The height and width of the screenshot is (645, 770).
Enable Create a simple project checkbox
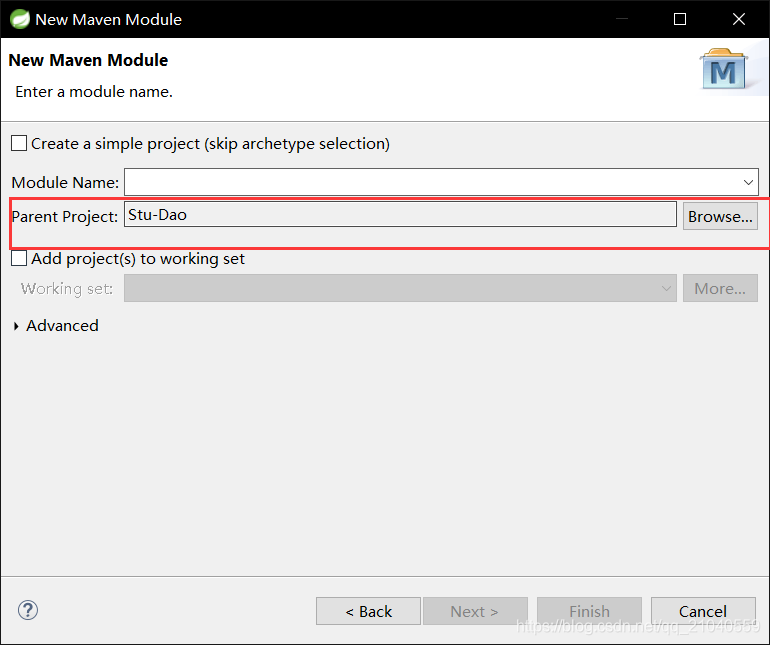pyautogui.click(x=19, y=143)
